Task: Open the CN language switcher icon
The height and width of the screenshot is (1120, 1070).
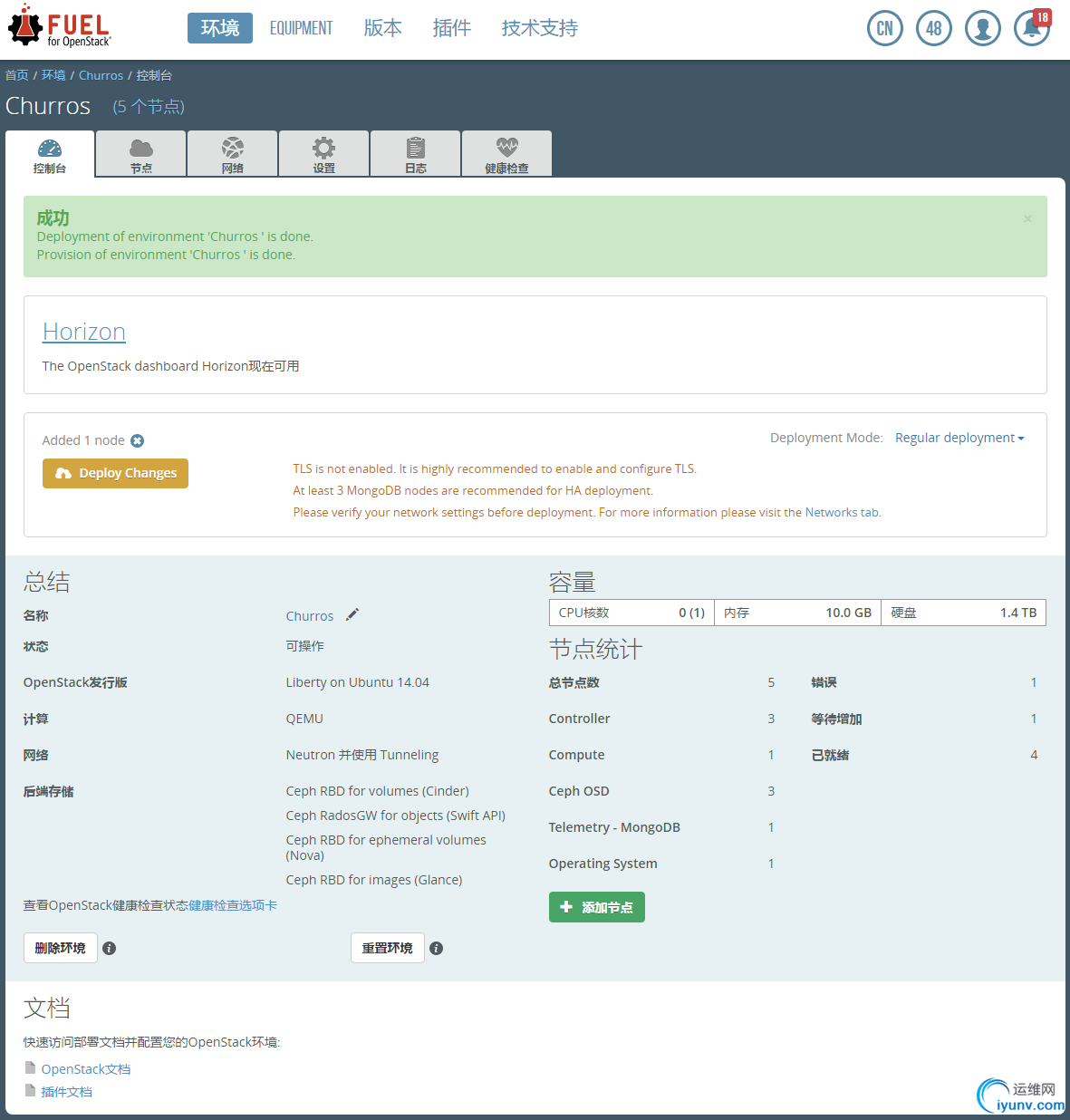Action: 884,28
